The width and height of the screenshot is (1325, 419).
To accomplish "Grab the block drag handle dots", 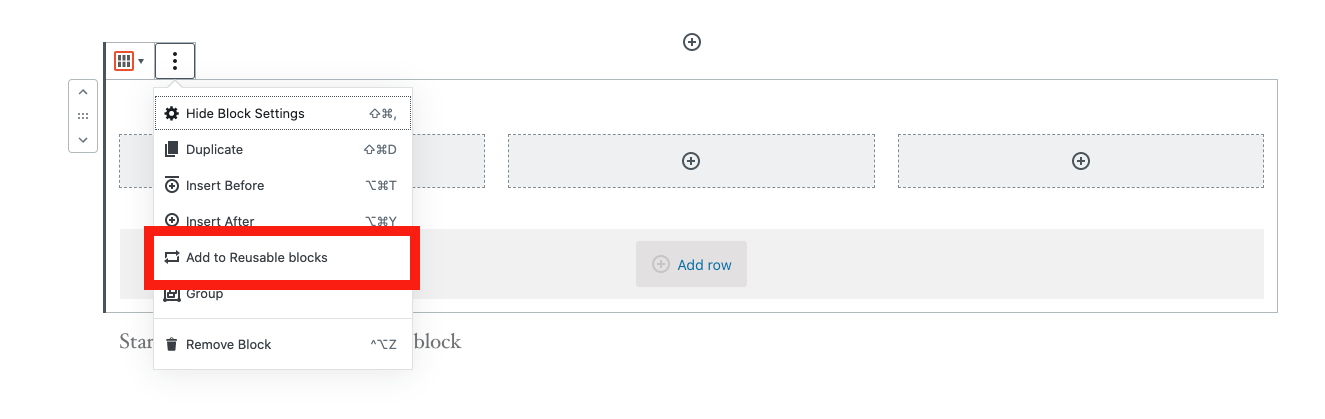I will point(83,116).
